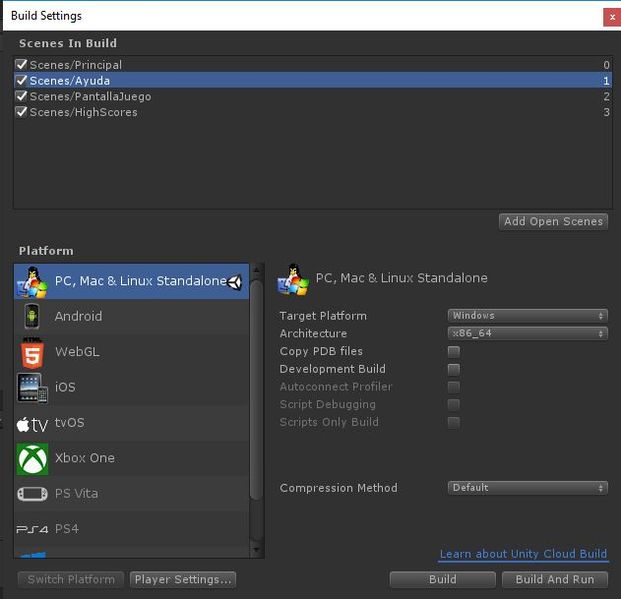Toggle the Scenes/HighScores checkbox
The width and height of the screenshot is (621, 599).
(x=21, y=112)
